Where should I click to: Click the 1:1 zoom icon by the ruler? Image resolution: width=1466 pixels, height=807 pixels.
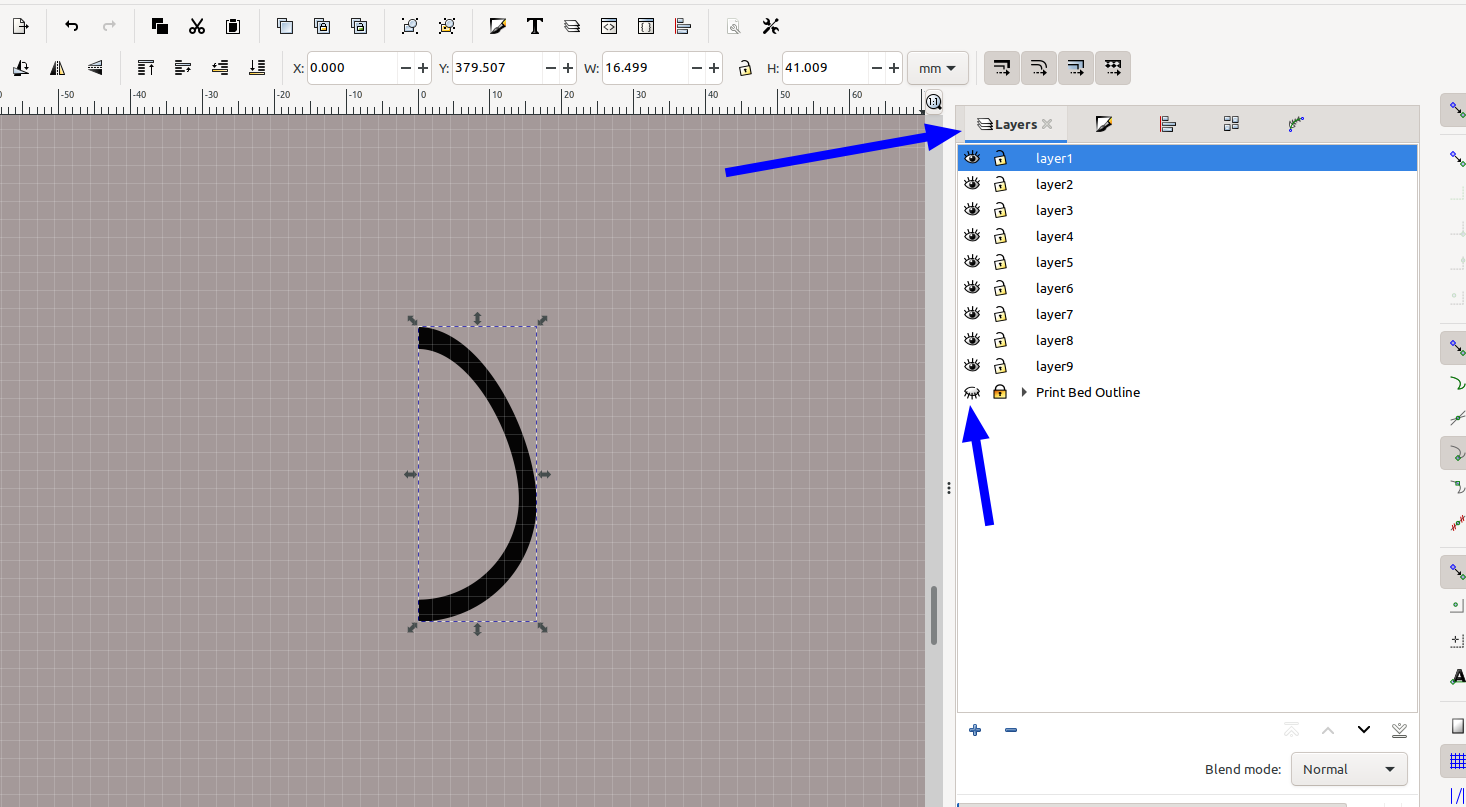tap(933, 102)
